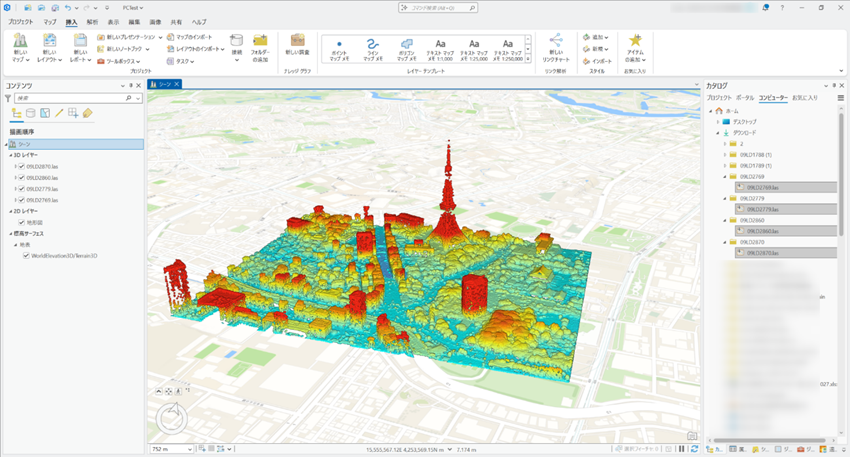Toggle the WorldElevation3D/Terrain3D checkbox
Screen dimensions: 850x457
click(26, 256)
